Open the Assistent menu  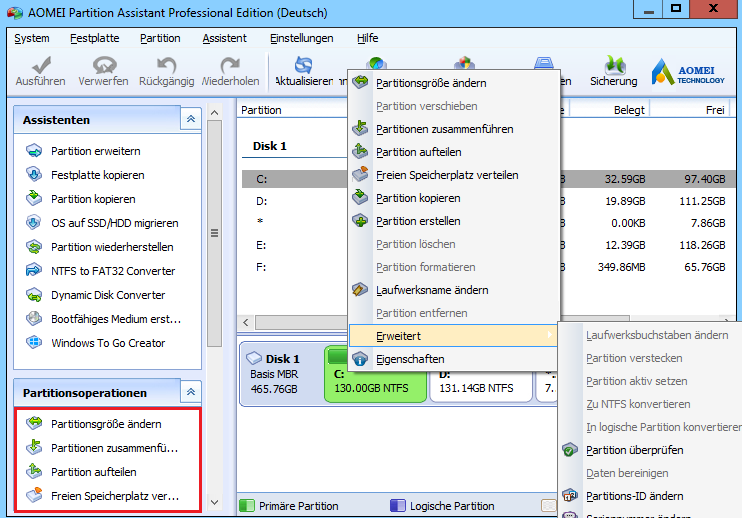[x=224, y=38]
